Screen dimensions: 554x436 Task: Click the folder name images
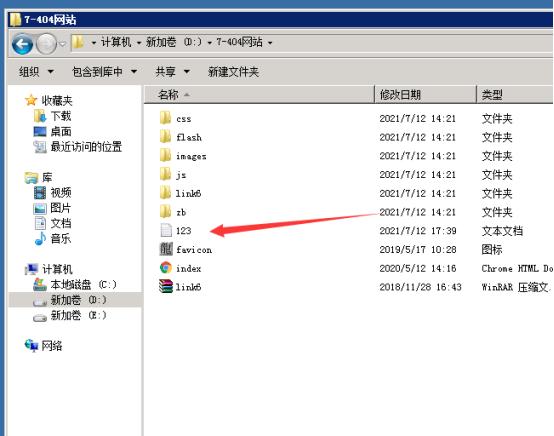click(x=191, y=156)
